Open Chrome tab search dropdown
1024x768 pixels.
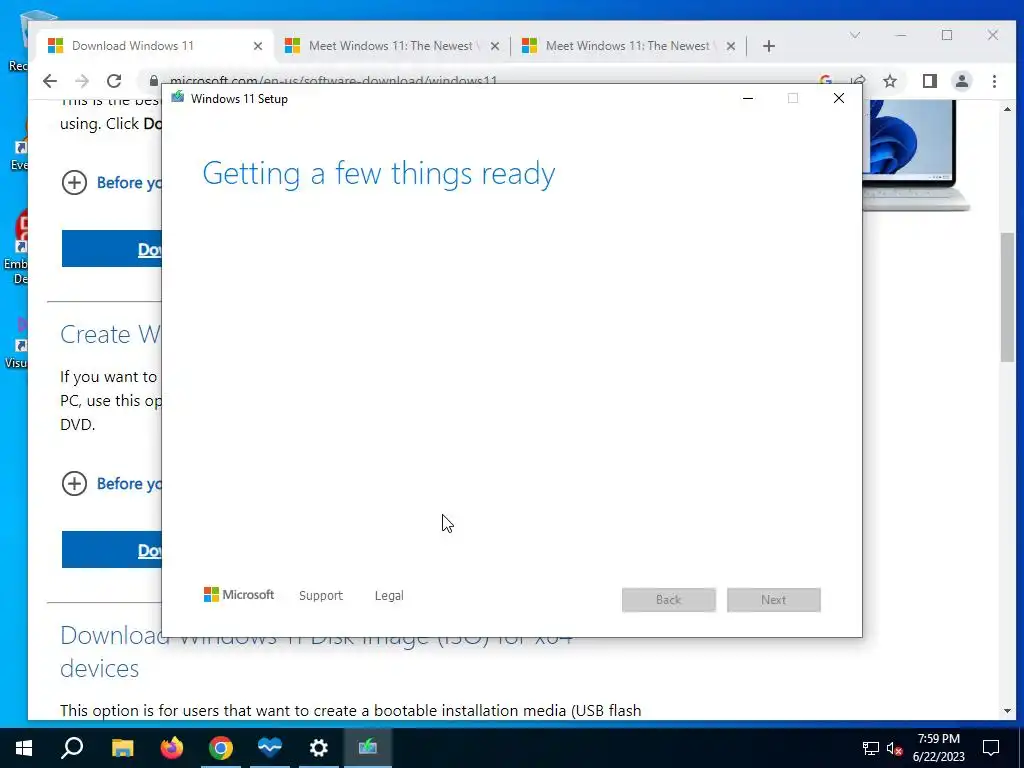[855, 35]
